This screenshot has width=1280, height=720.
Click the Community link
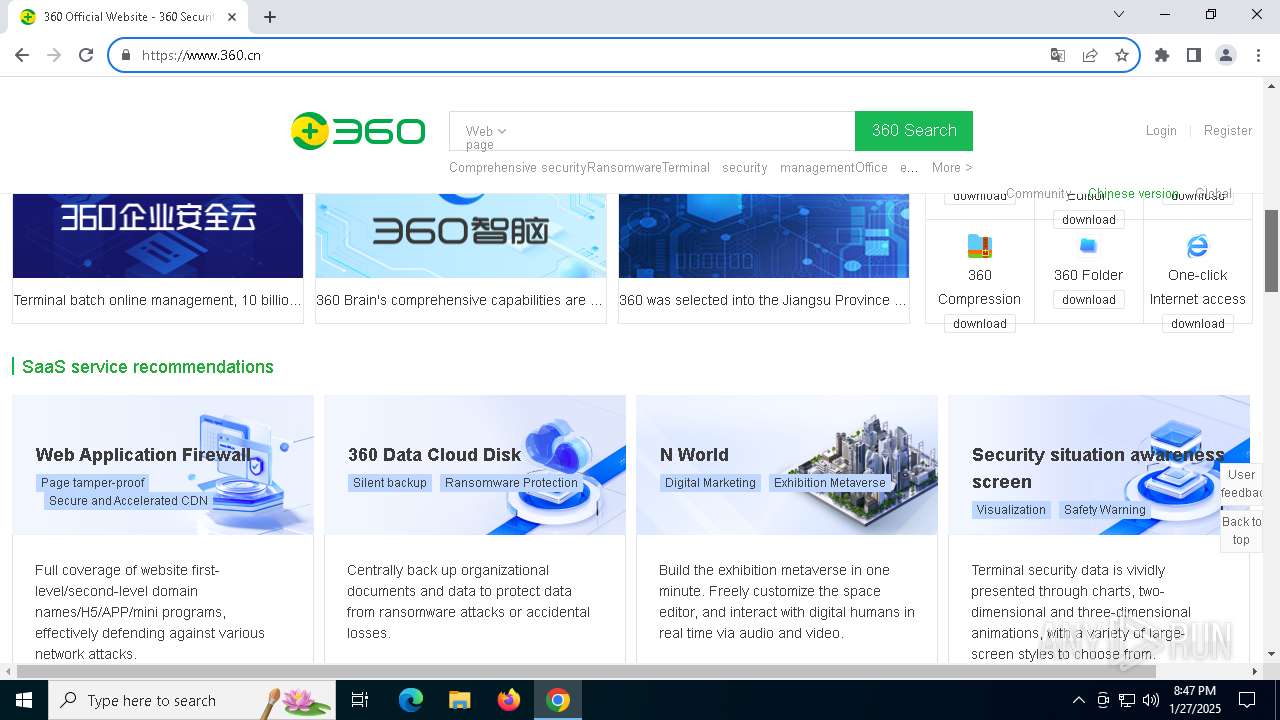(1039, 194)
